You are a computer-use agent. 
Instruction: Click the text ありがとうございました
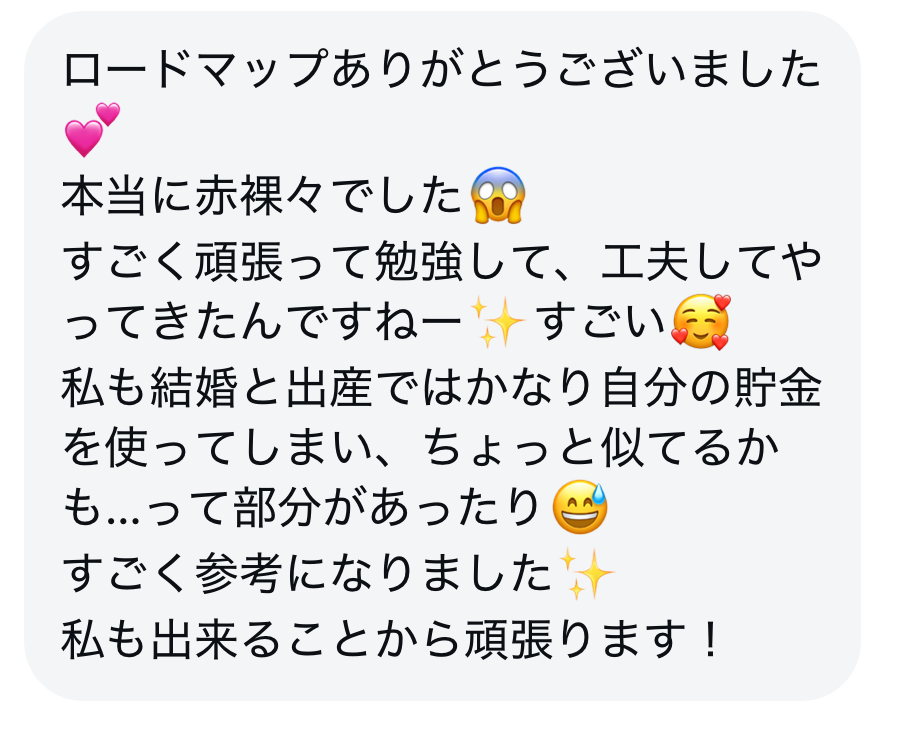(576, 69)
